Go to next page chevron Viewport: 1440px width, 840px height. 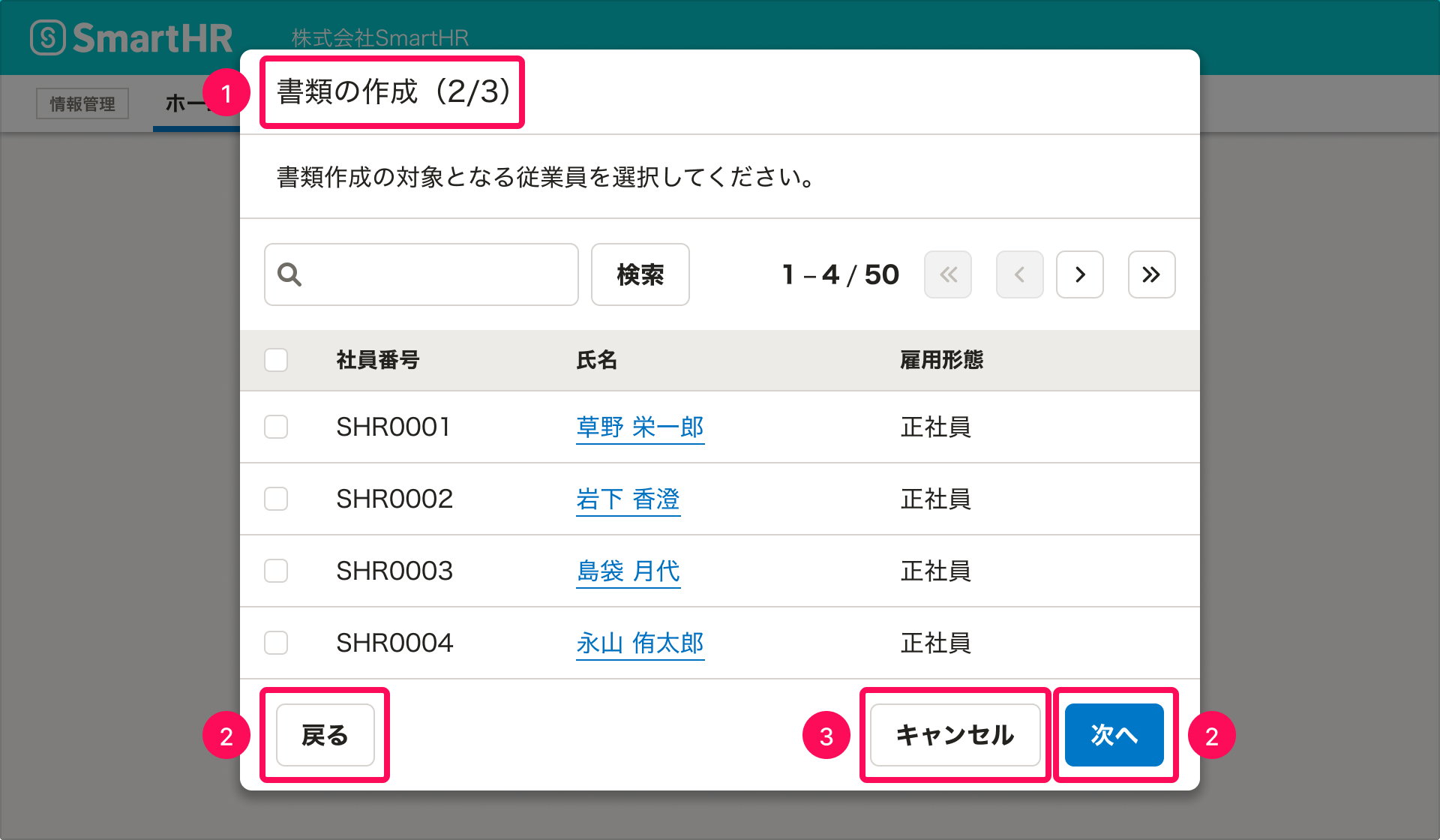1080,274
